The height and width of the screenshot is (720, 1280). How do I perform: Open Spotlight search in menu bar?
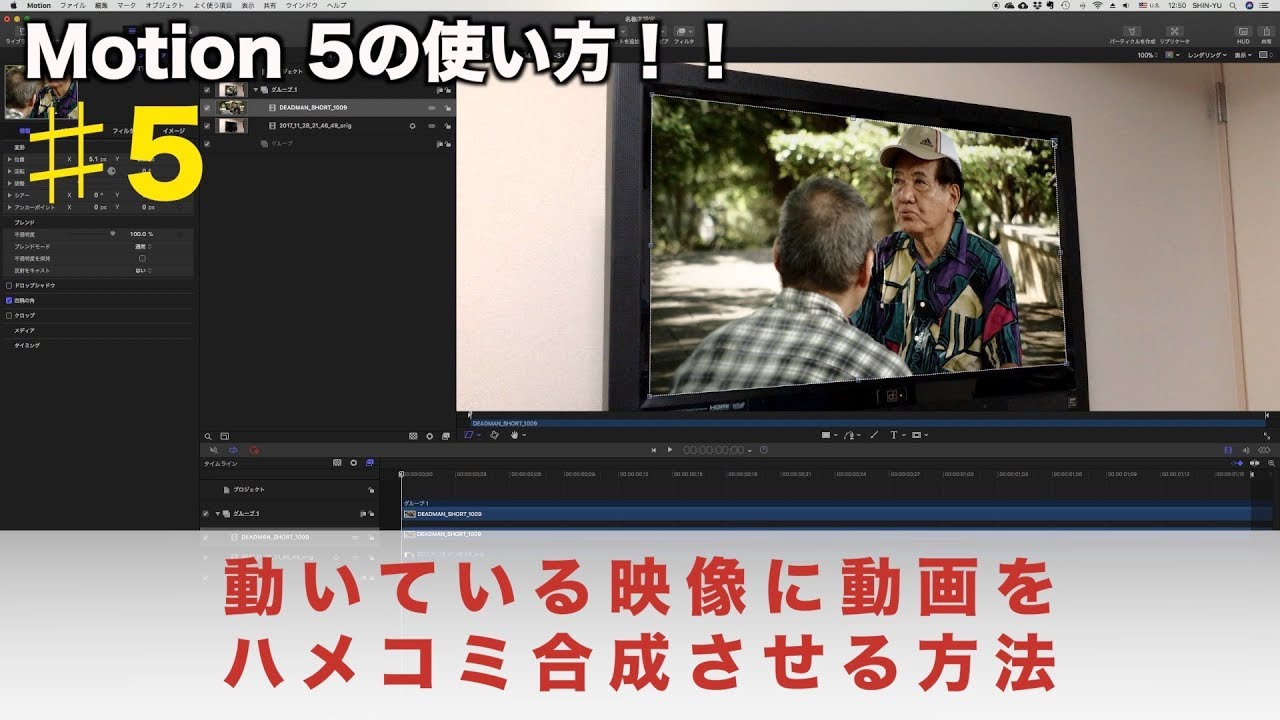point(1235,5)
